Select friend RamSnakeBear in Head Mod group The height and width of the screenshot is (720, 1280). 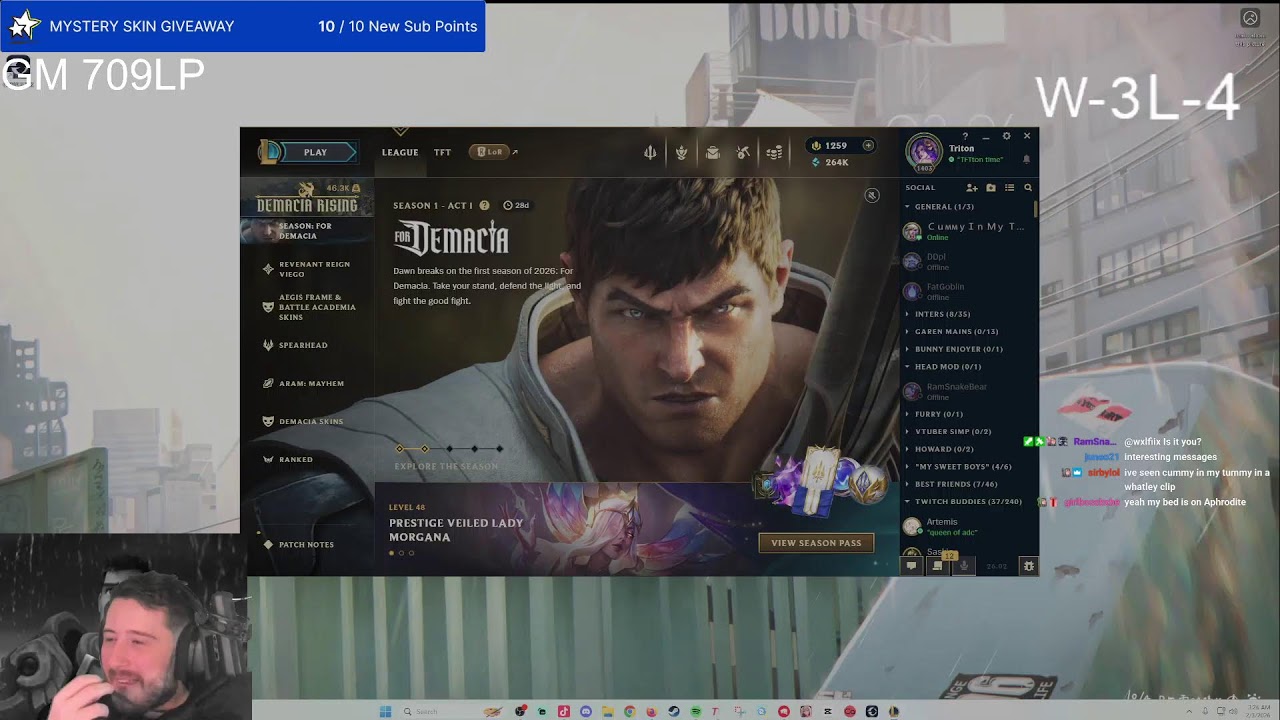coord(967,391)
